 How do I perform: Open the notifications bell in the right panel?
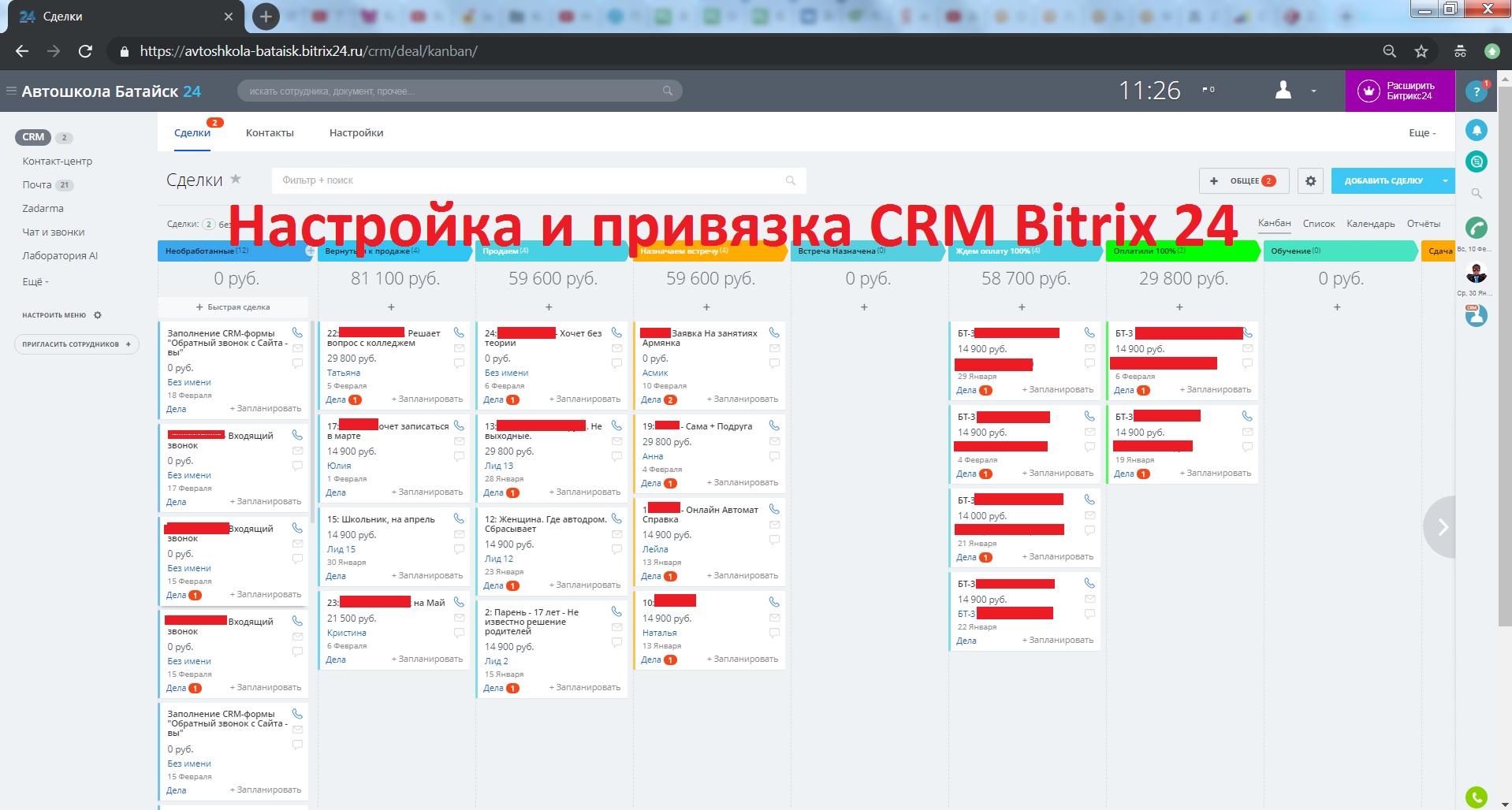click(1477, 130)
